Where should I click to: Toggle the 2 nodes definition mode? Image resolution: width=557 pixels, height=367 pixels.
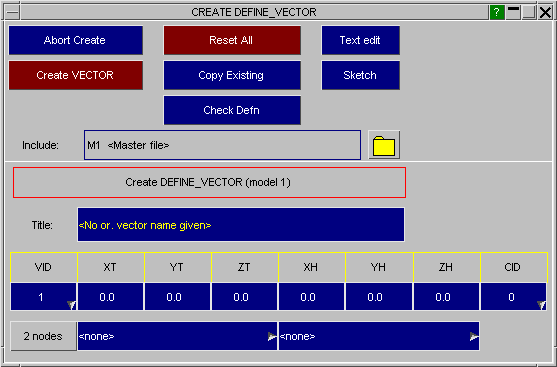click(x=43, y=336)
